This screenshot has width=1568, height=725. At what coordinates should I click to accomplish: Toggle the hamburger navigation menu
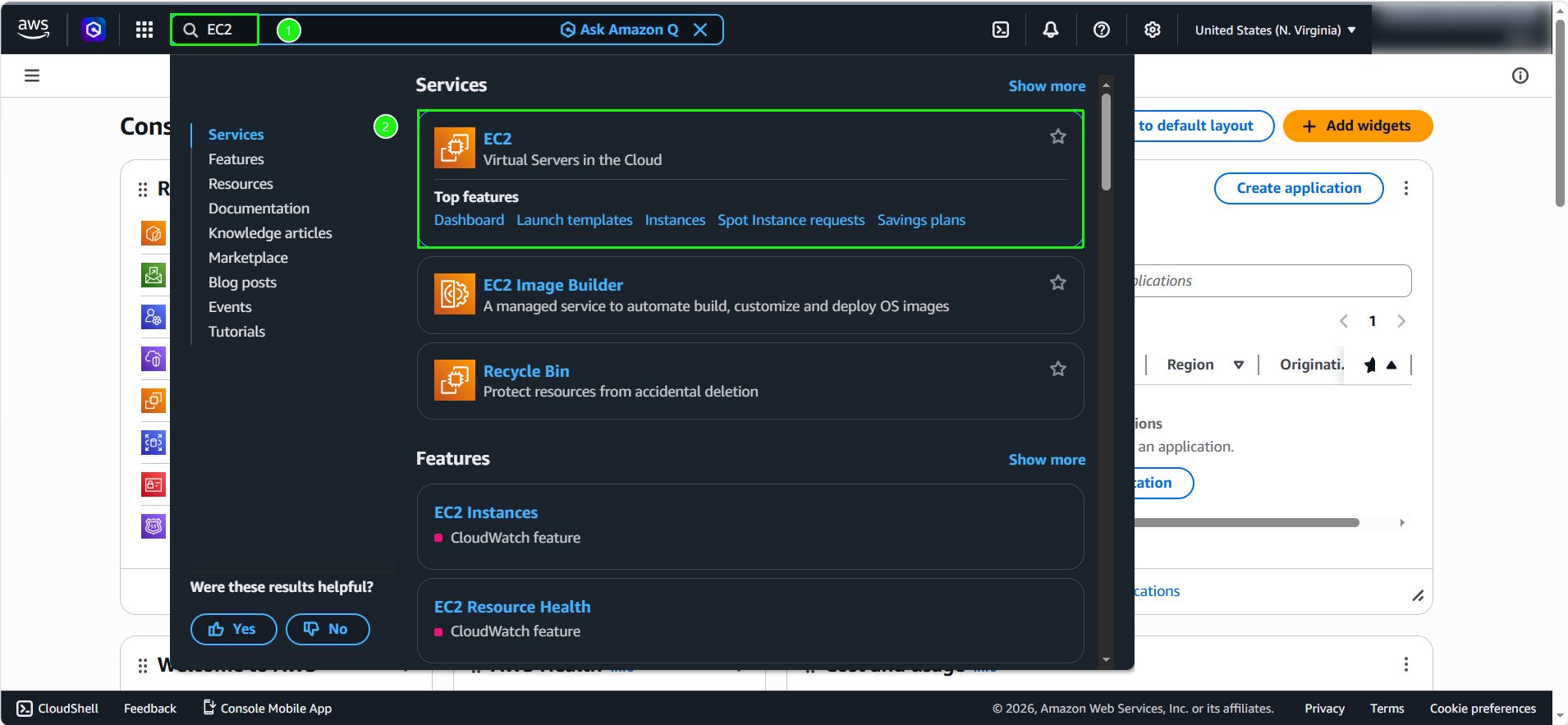pyautogui.click(x=32, y=76)
